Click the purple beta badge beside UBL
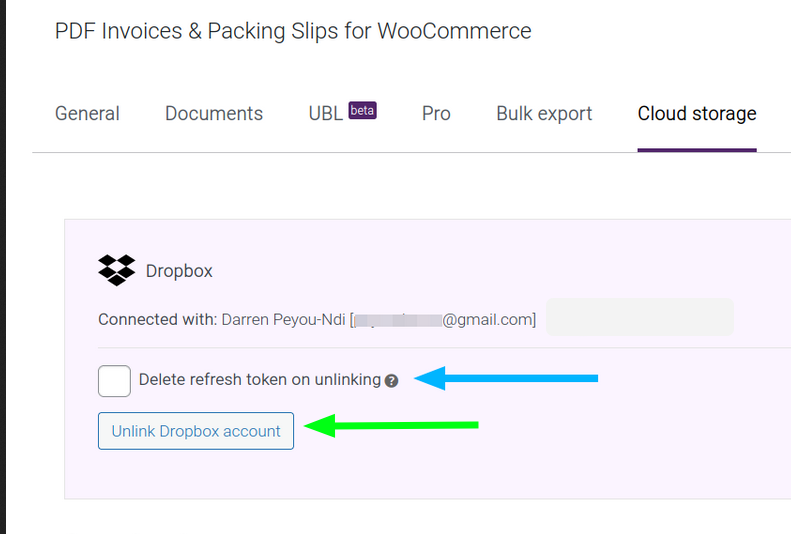Image resolution: width=791 pixels, height=534 pixels. pos(362,110)
